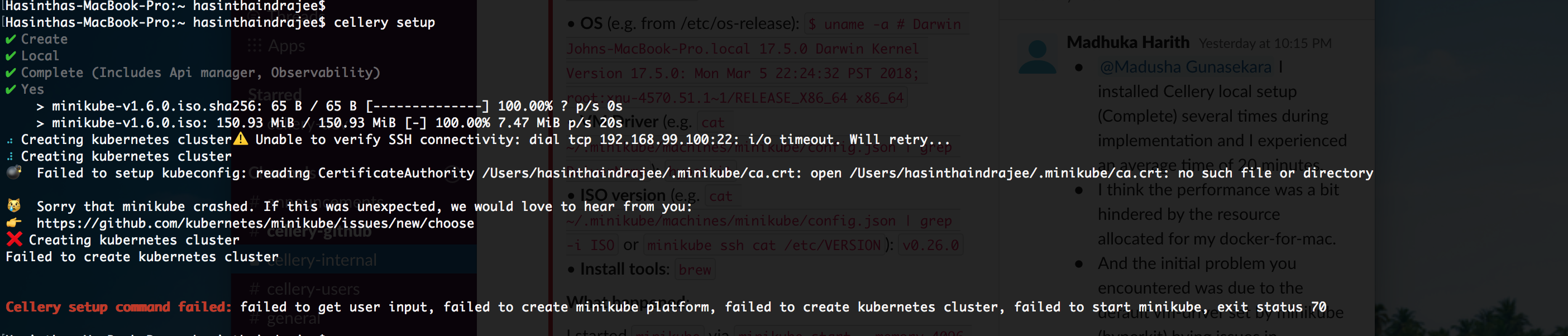Click 'cellery setup' command text
The image size is (1568, 336).
[x=384, y=22]
